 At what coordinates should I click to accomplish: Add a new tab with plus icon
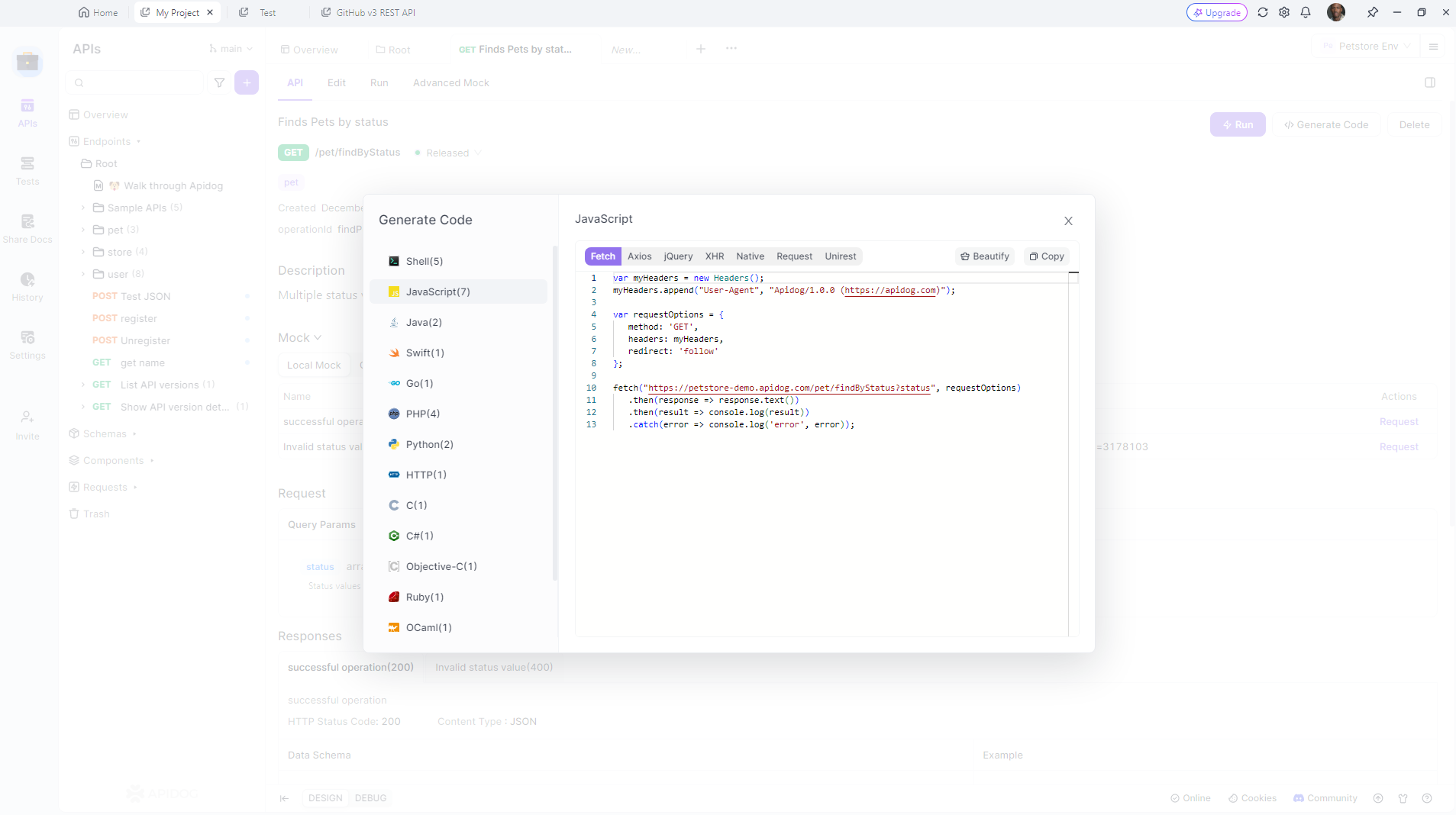click(x=701, y=49)
